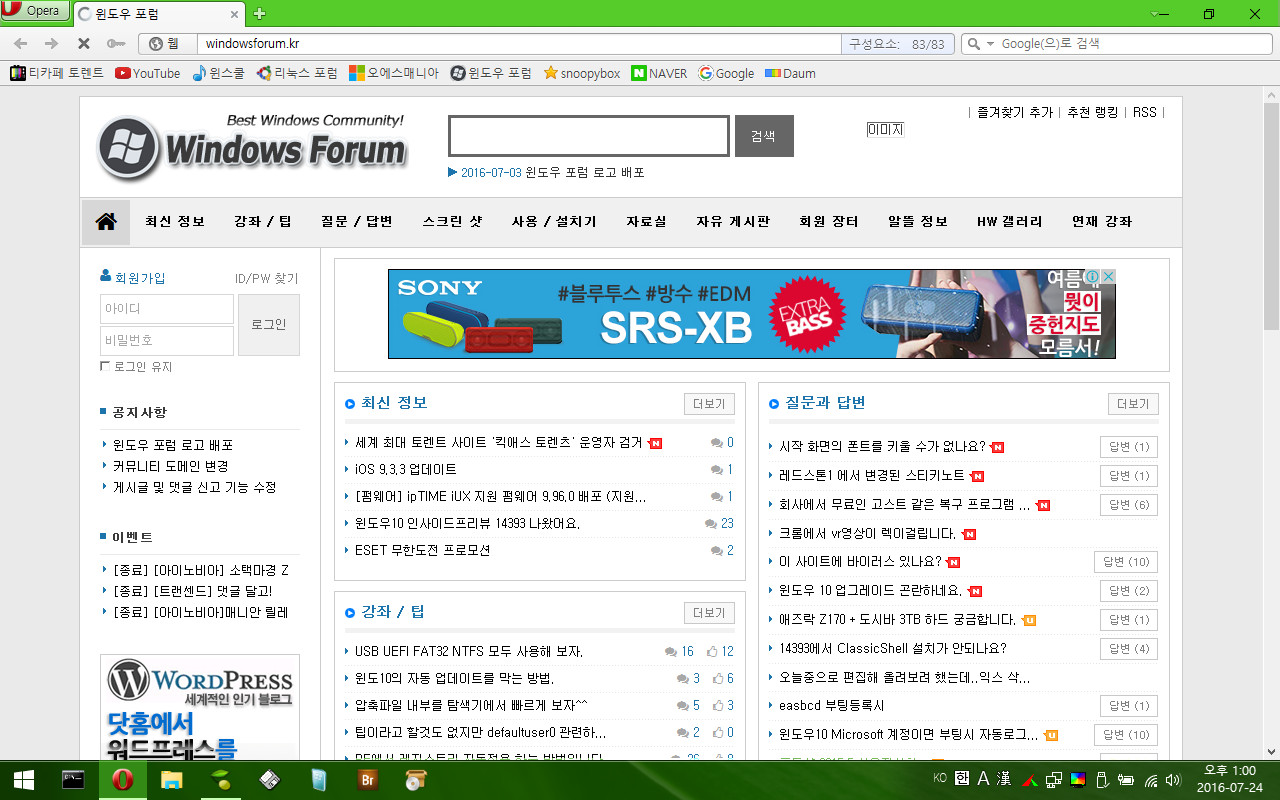
Task: Go forward with browser forward arrow
Action: tap(52, 44)
